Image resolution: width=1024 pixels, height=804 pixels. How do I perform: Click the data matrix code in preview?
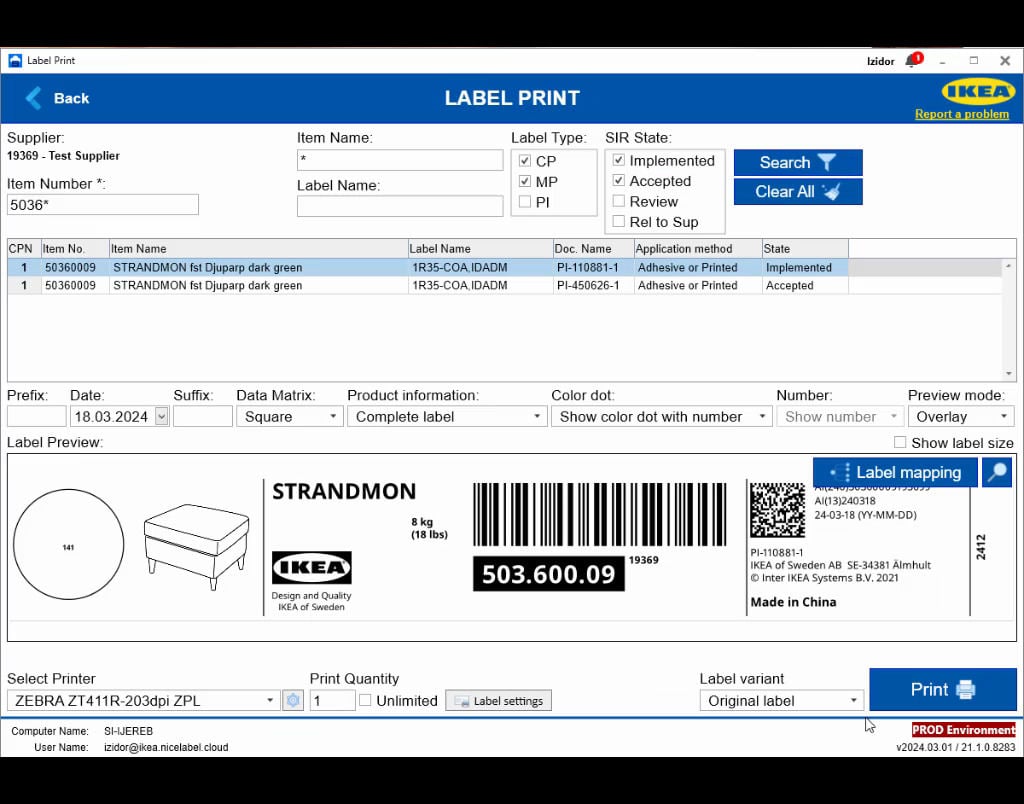click(x=777, y=510)
